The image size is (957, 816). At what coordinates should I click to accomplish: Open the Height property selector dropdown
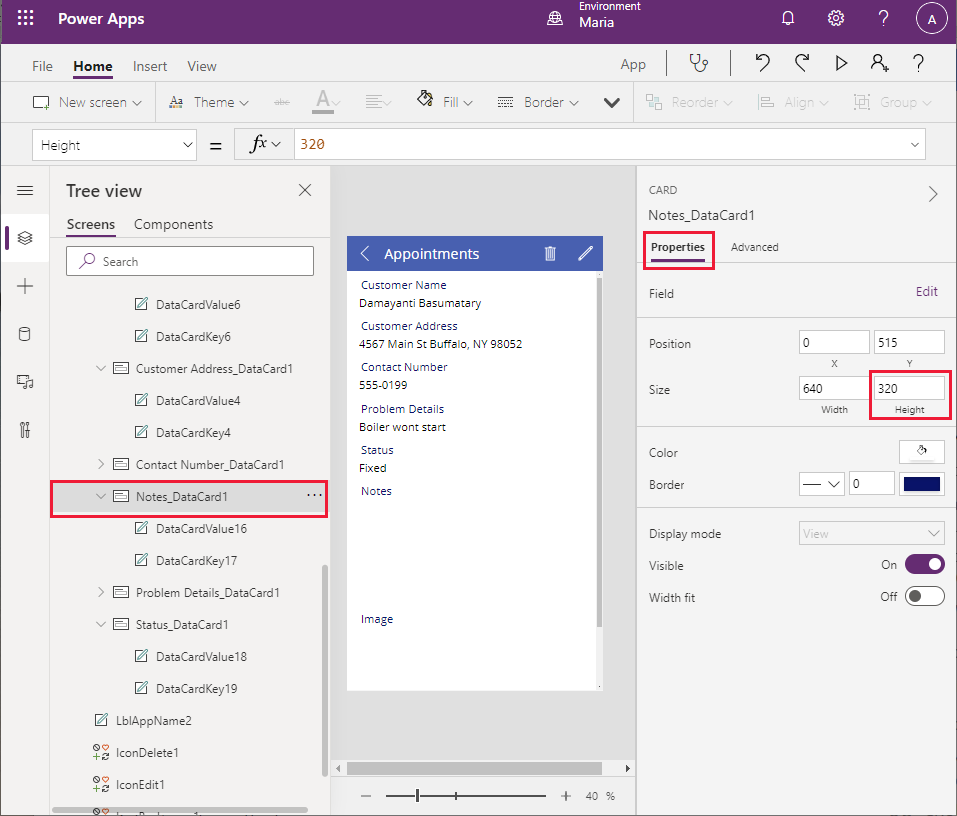[x=115, y=145]
